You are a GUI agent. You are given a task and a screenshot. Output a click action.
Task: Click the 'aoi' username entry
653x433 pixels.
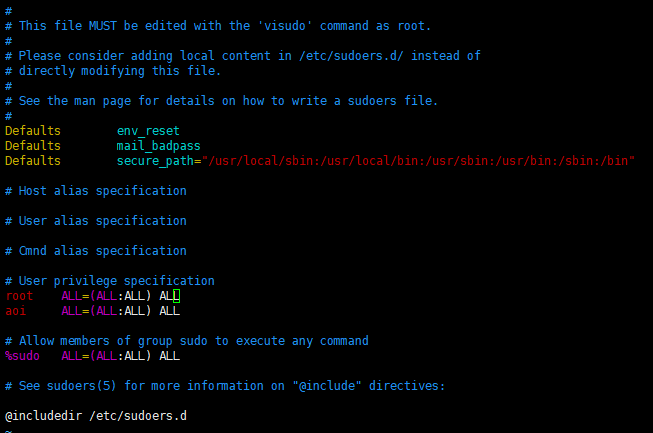[15, 311]
